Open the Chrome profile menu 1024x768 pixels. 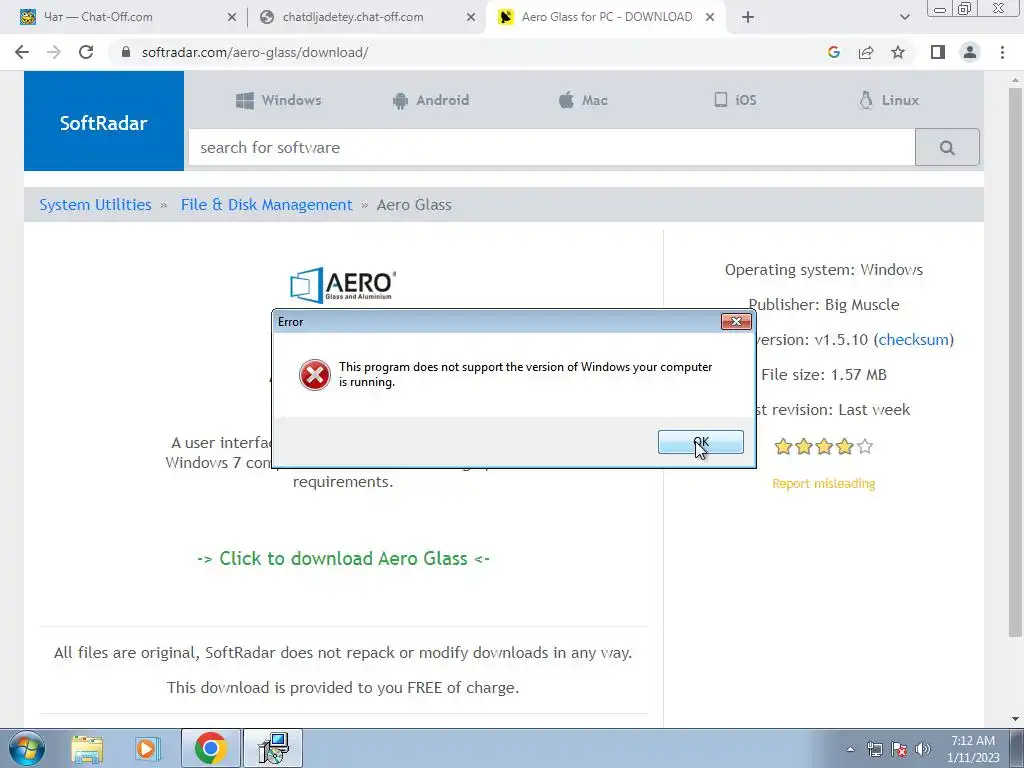(970, 52)
